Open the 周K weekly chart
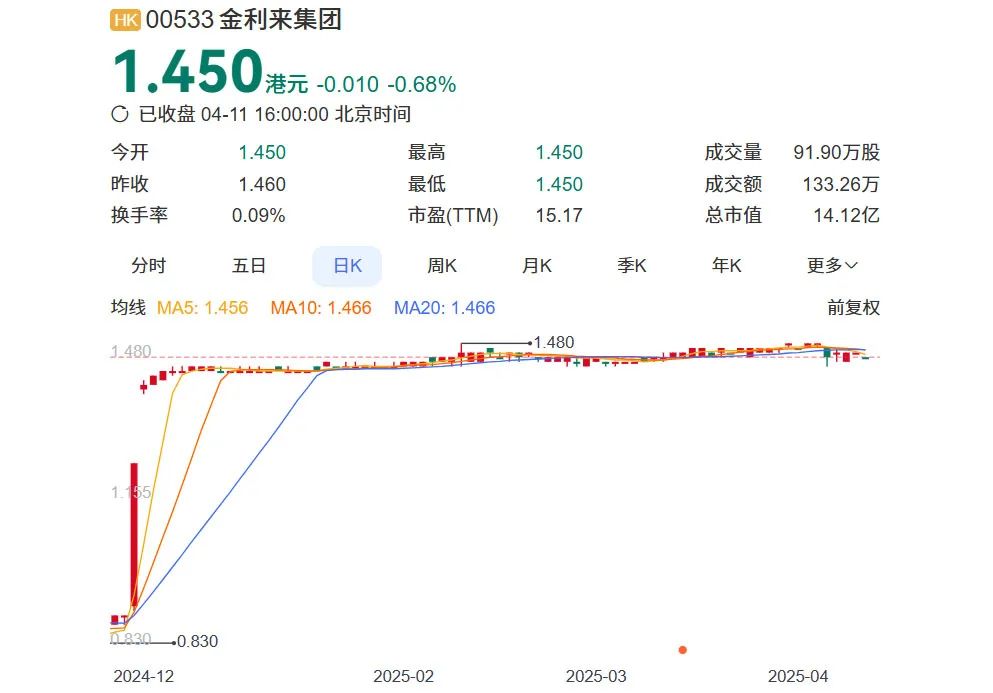Screen dimensions: 993x693 pos(442,266)
